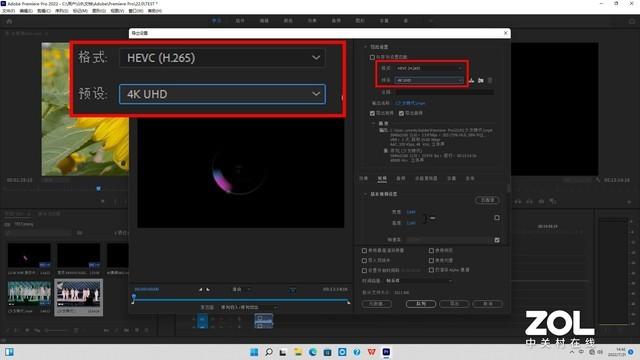Image resolution: width=640 pixels, height=360 pixels.
Task: Click the Premiere Pro taskbar icon
Action: [x=386, y=352]
